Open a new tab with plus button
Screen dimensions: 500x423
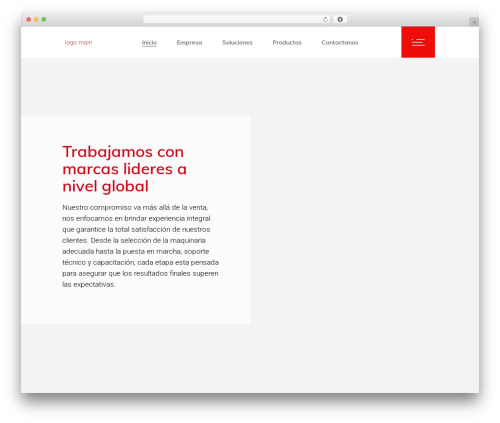[474, 22]
